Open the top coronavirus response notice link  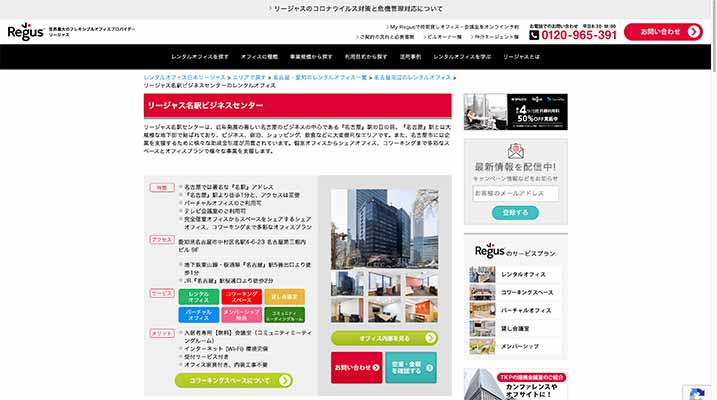pyautogui.click(x=356, y=9)
